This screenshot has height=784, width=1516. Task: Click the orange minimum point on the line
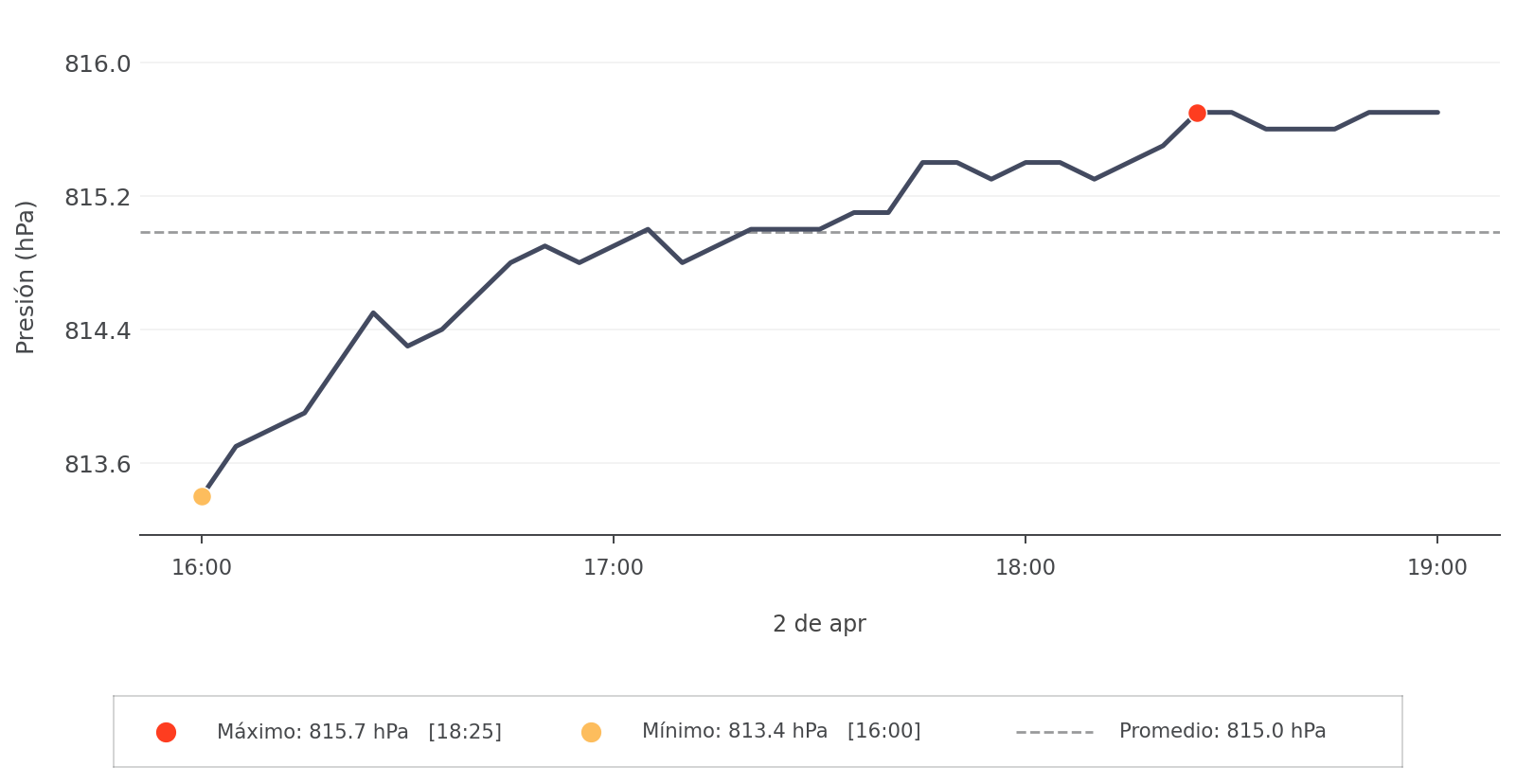(x=202, y=496)
